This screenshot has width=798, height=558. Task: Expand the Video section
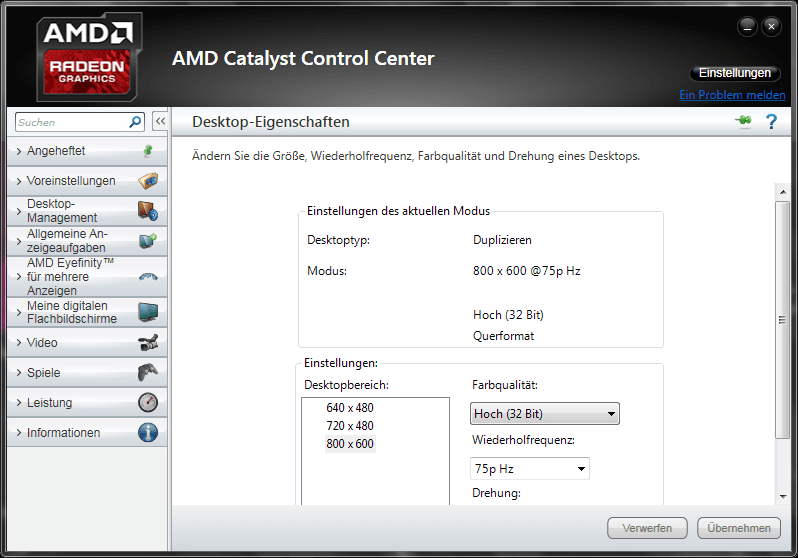point(87,343)
